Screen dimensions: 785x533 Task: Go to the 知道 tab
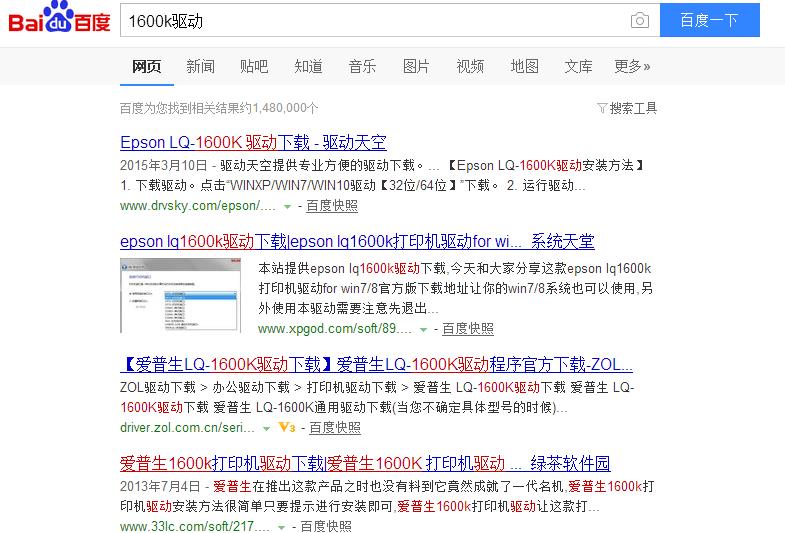pyautogui.click(x=308, y=66)
